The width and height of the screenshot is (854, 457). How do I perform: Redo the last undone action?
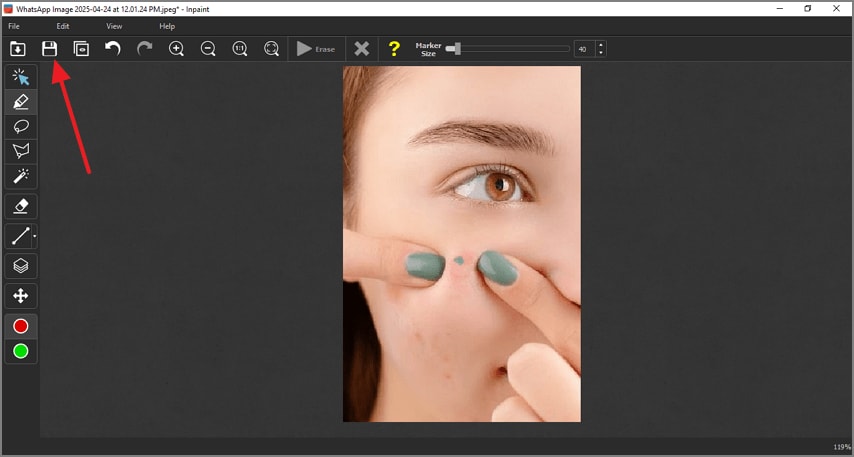click(144, 49)
